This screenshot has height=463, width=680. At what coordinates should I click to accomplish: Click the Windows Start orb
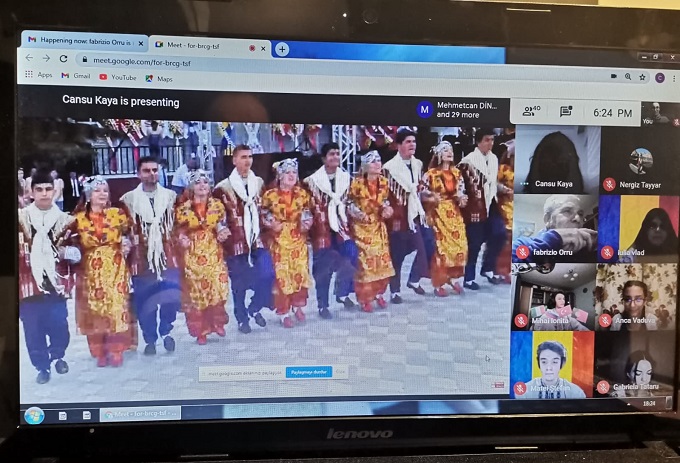[x=34, y=414]
